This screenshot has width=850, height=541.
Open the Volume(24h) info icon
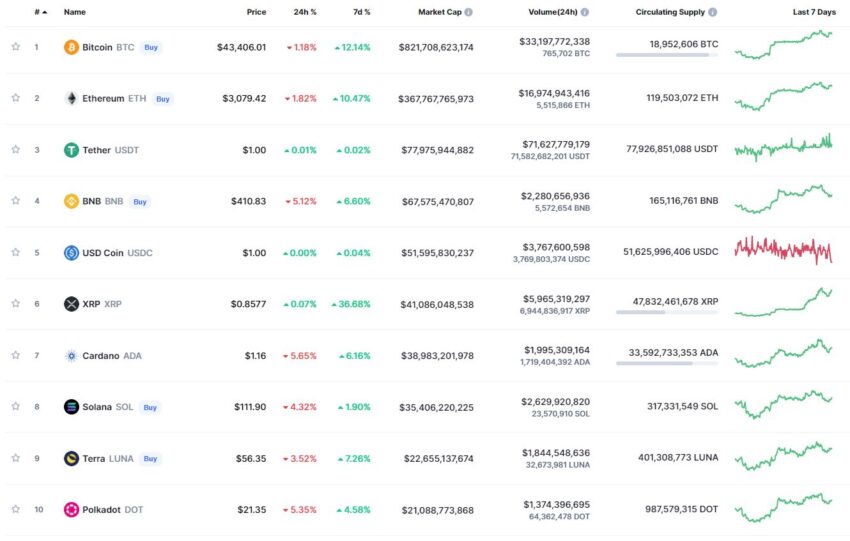coord(584,12)
